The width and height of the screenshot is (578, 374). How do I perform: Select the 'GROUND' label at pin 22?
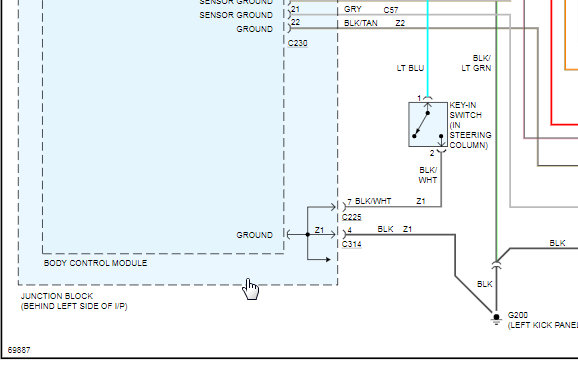point(254,29)
